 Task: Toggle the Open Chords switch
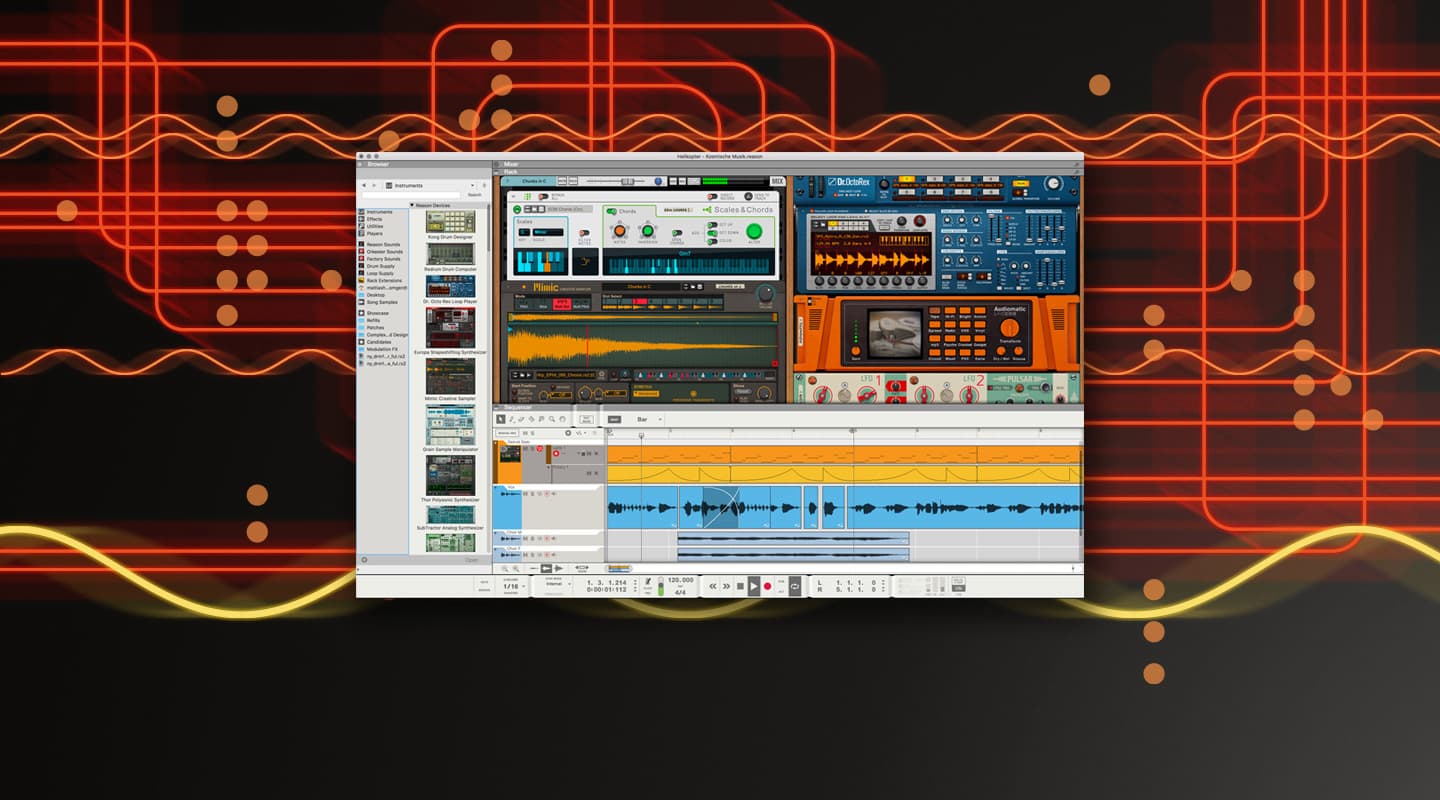677,233
